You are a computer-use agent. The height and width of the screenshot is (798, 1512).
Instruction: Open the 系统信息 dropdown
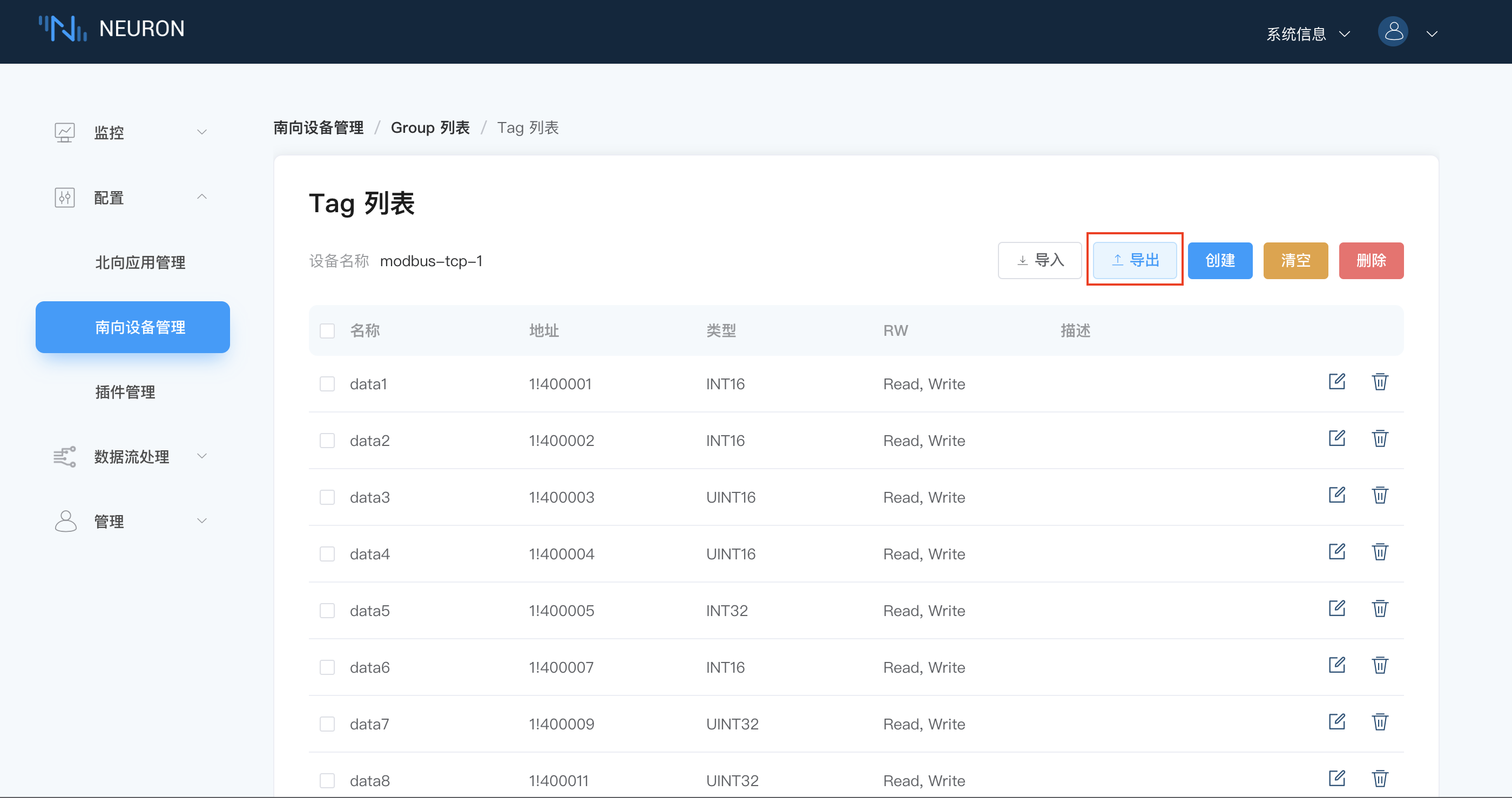tap(1308, 34)
